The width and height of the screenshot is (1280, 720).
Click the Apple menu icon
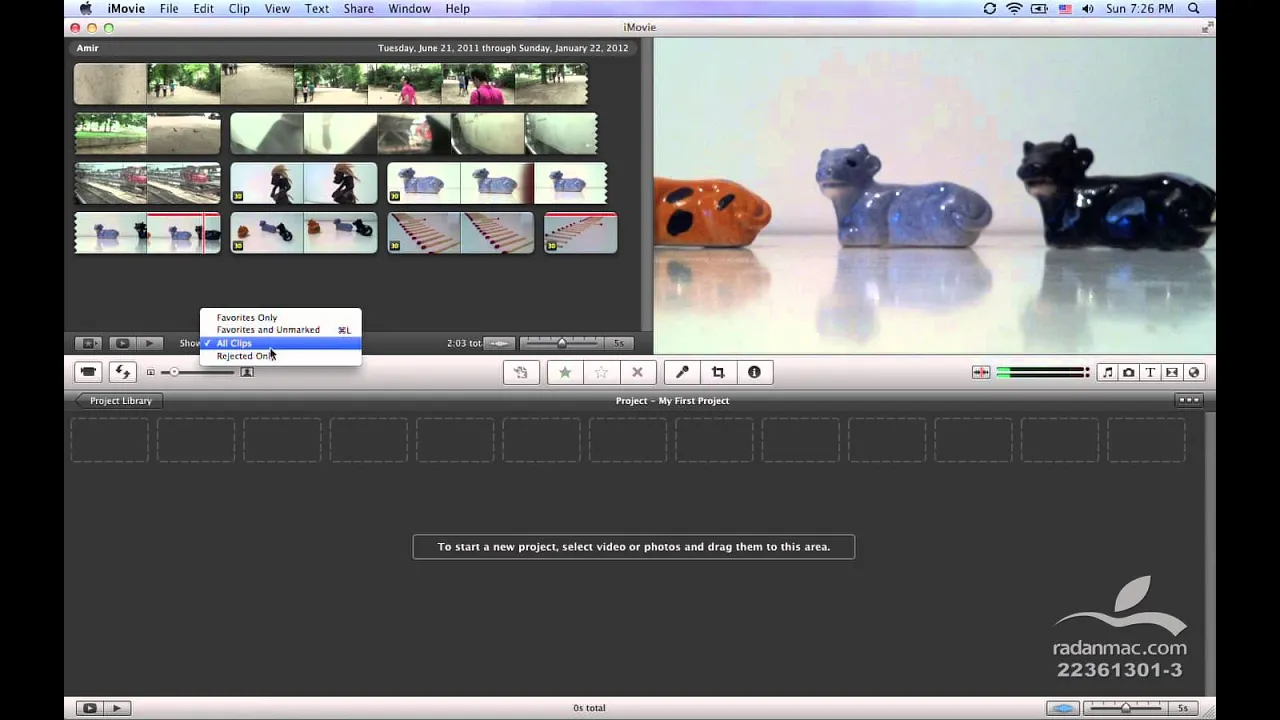pos(86,9)
